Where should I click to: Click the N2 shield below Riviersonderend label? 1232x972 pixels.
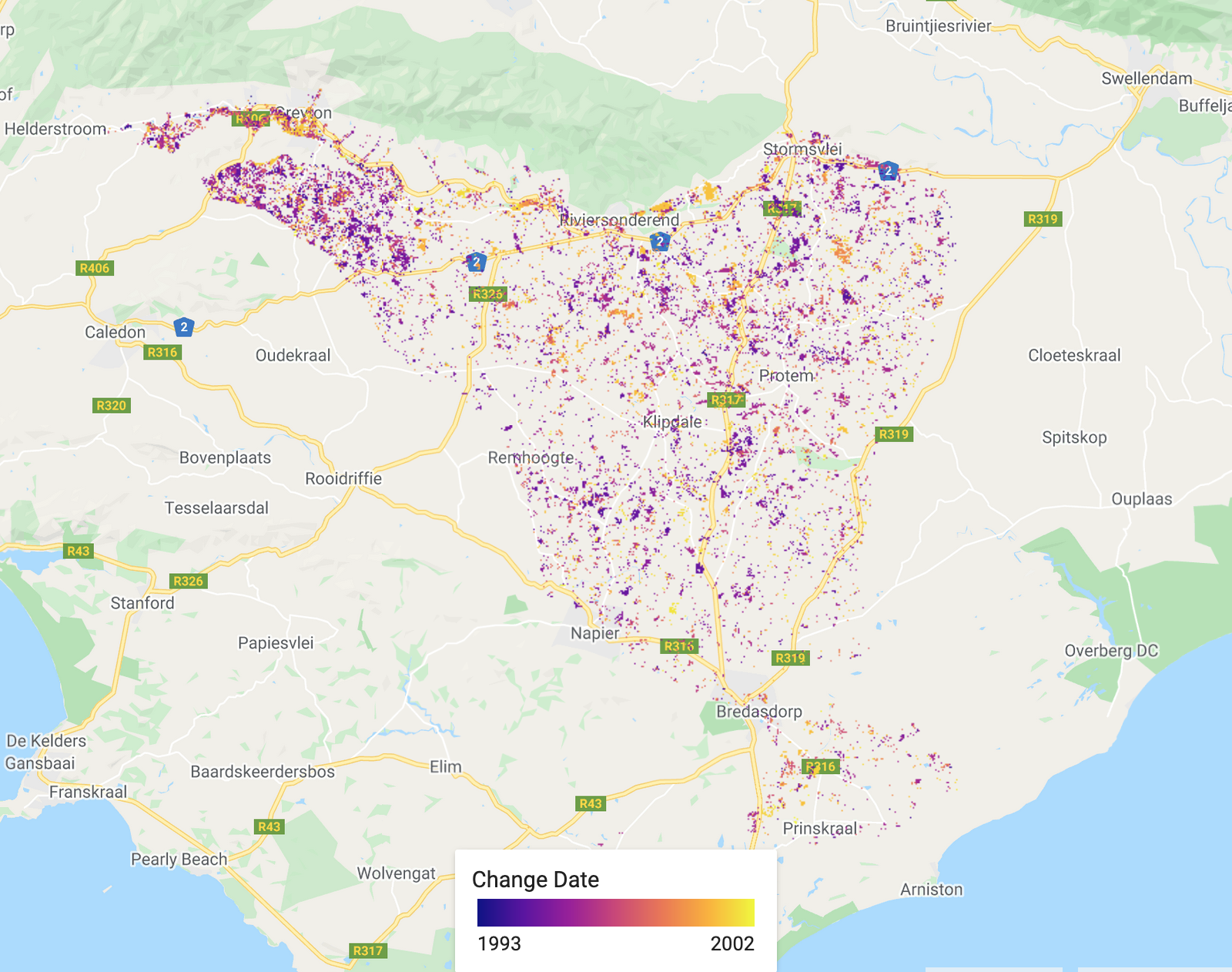(659, 242)
